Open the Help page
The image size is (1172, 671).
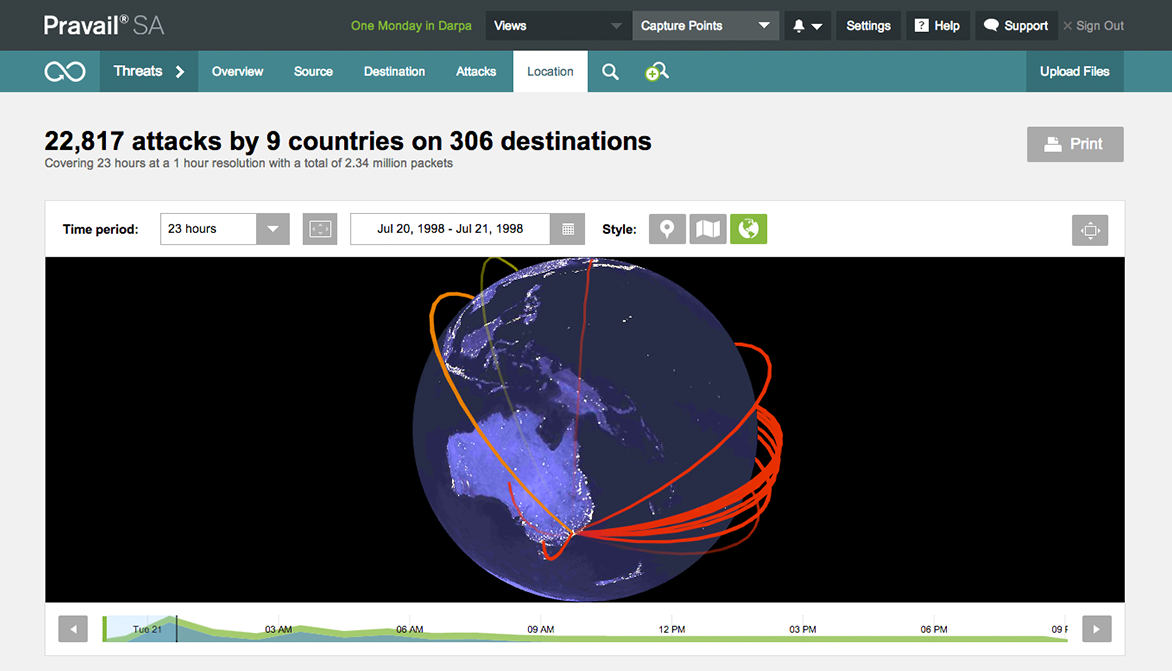(938, 25)
